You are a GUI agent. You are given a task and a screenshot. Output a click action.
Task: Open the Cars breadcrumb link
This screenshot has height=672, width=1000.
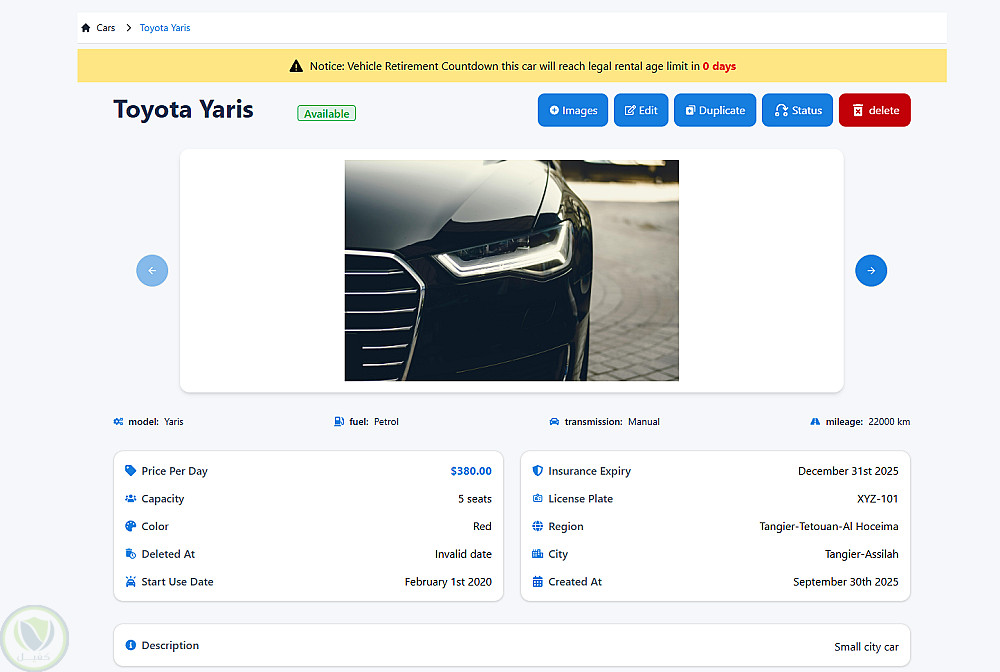tap(106, 28)
